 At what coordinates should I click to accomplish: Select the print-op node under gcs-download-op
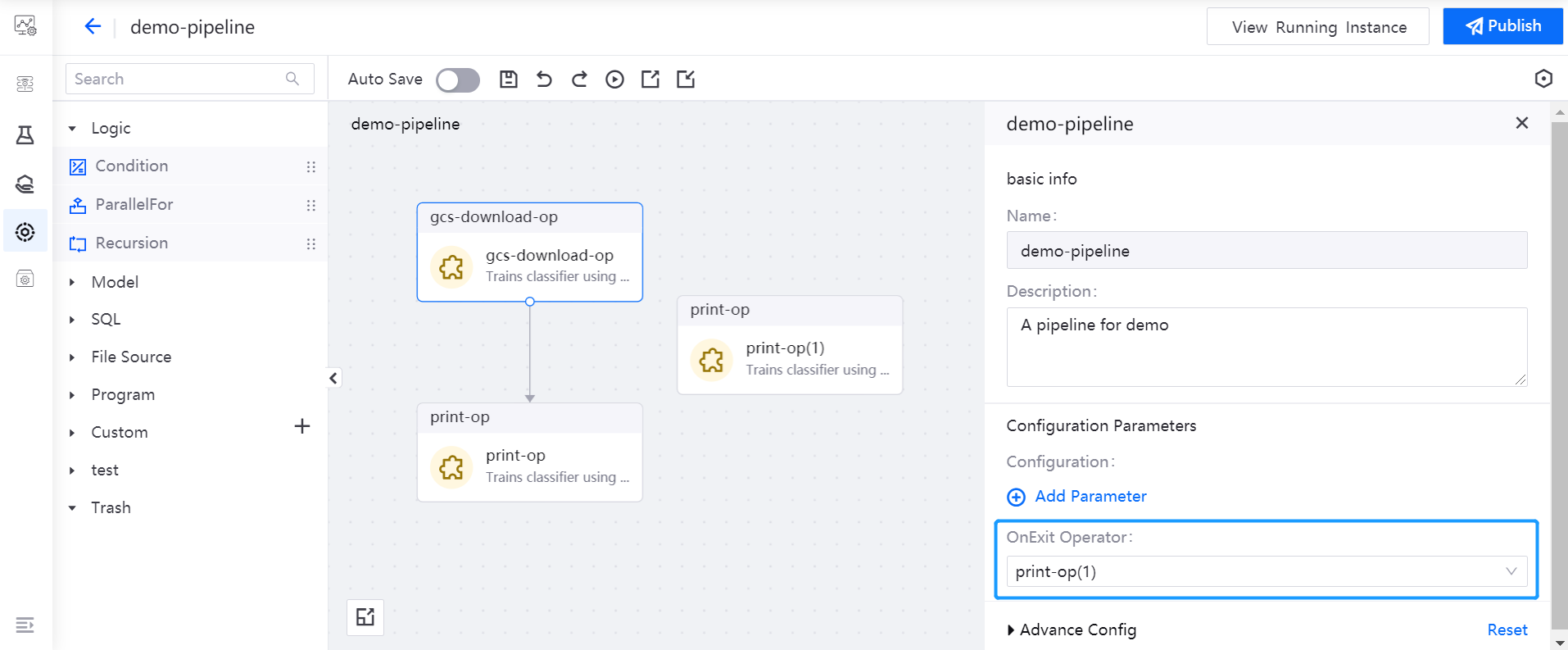point(530,452)
